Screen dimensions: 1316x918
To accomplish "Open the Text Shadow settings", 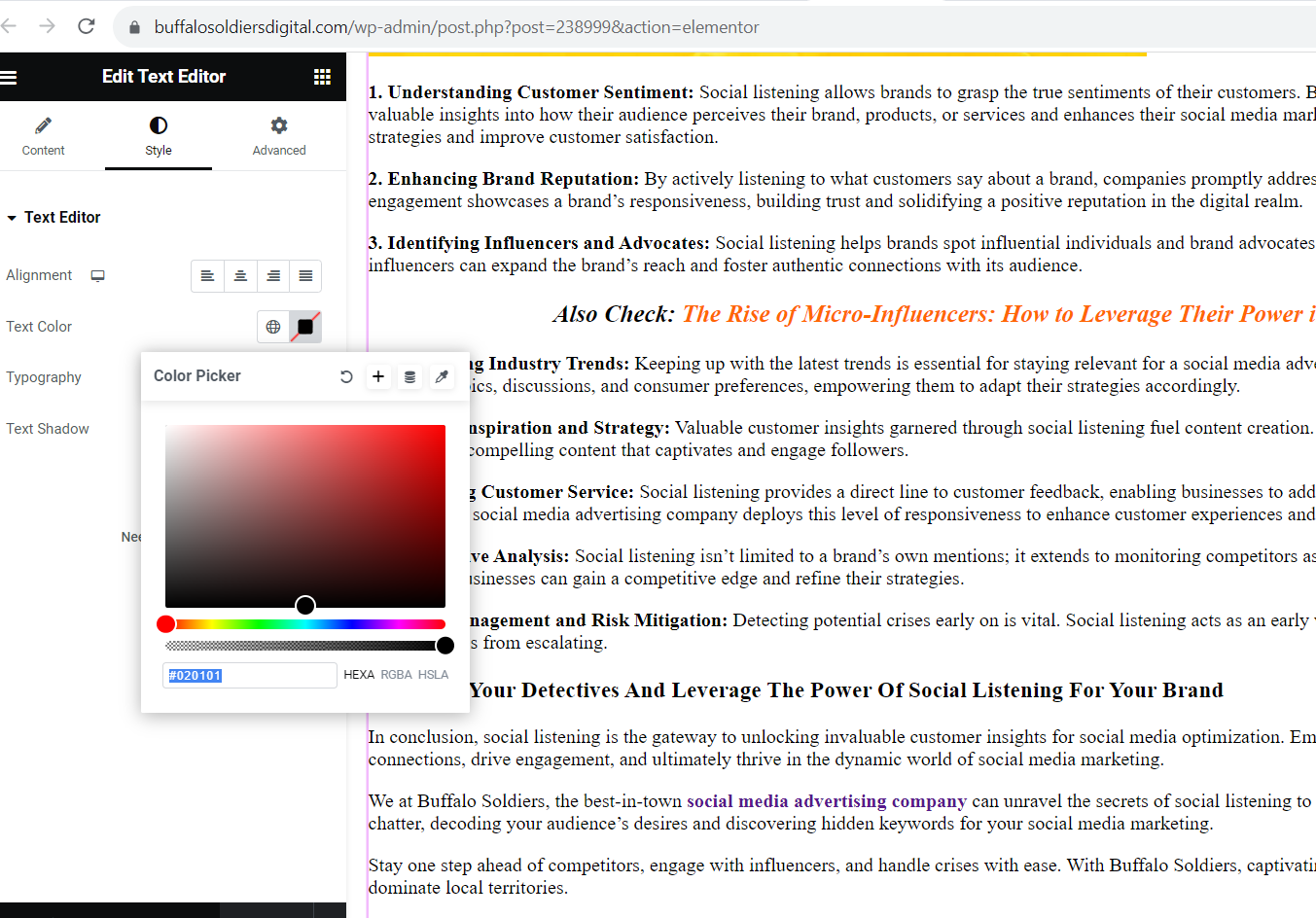I will [x=48, y=428].
